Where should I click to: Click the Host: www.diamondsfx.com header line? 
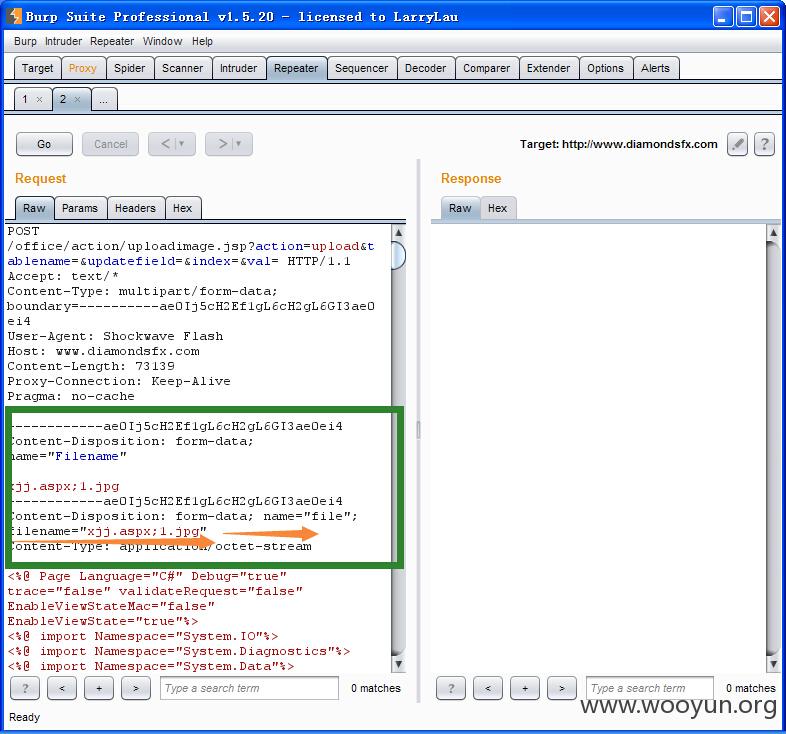103,351
